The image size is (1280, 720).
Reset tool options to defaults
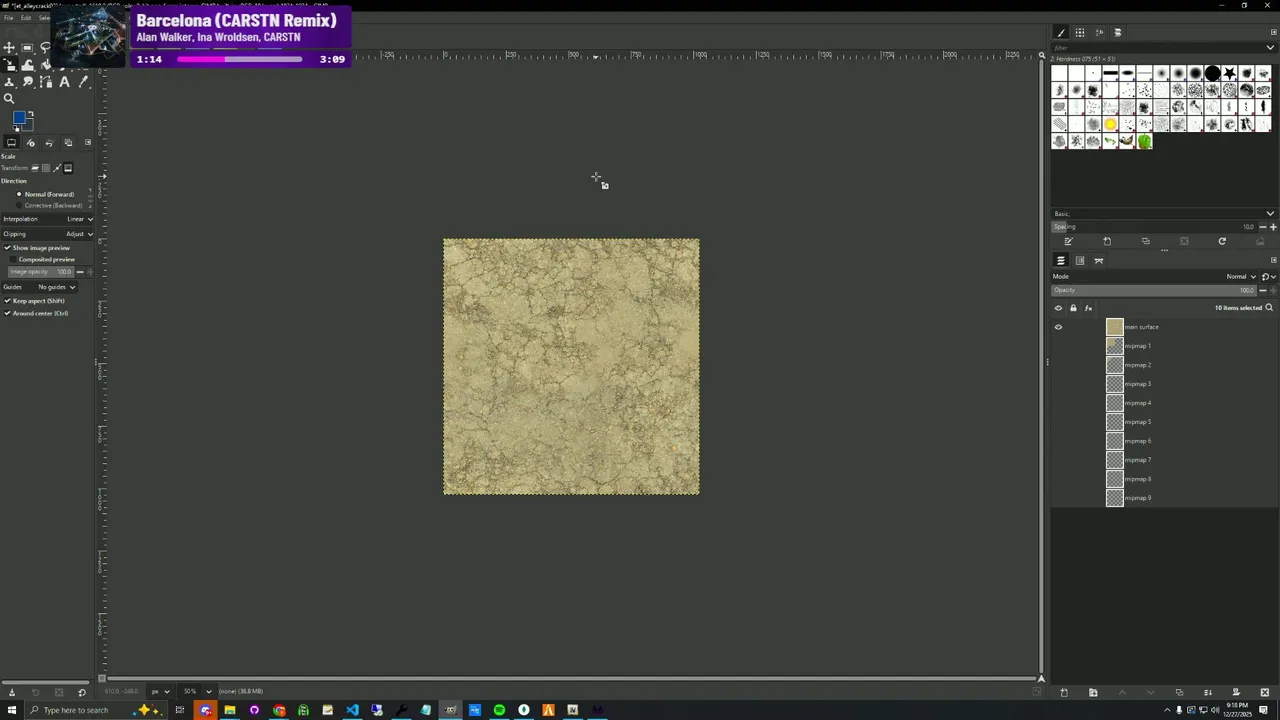pyautogui.click(x=82, y=692)
